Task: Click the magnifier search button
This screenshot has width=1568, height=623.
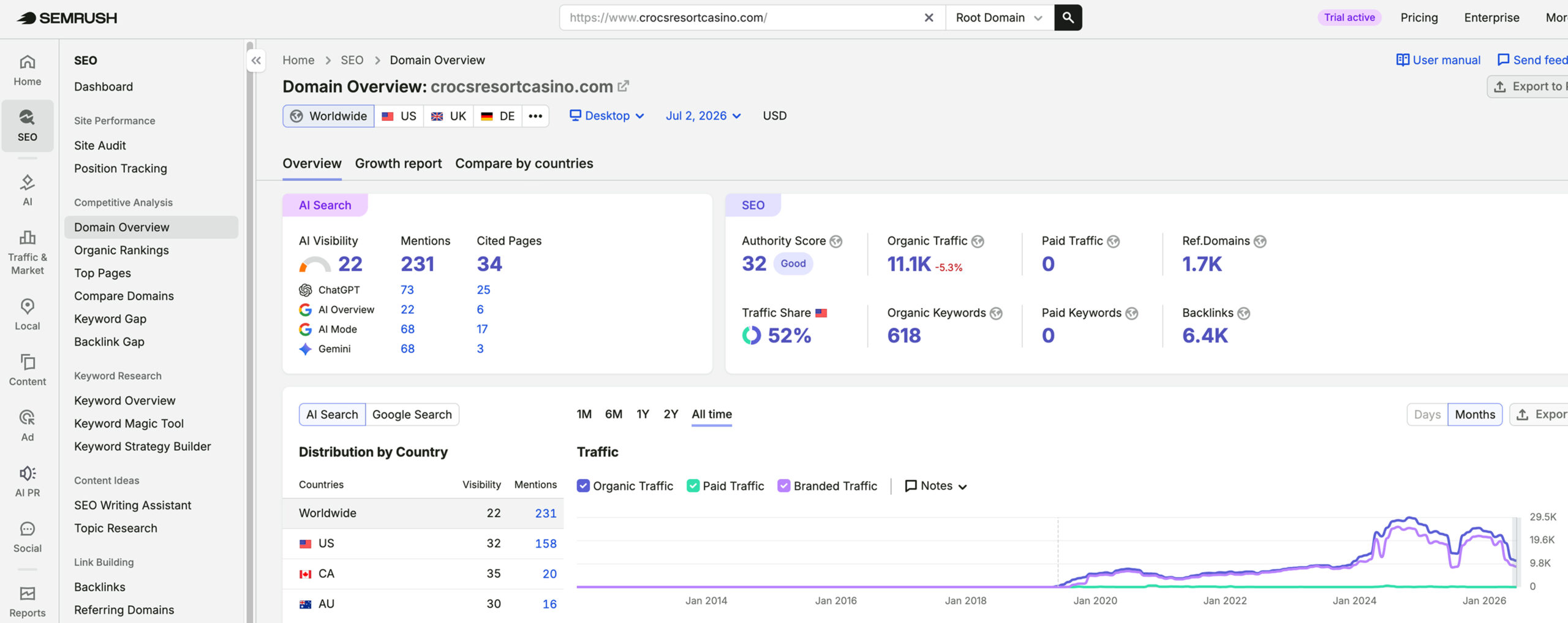Action: coord(1068,18)
